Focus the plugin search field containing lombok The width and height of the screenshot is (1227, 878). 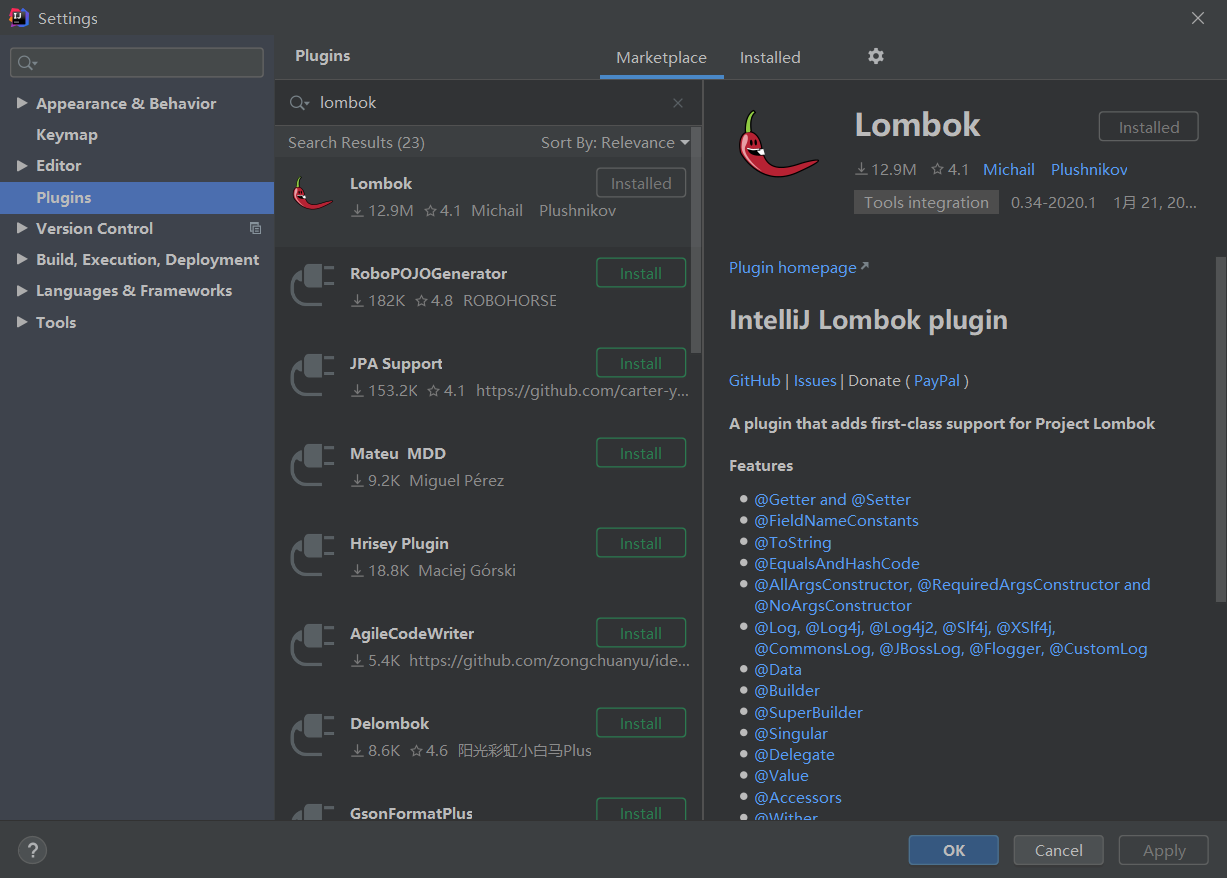488,103
